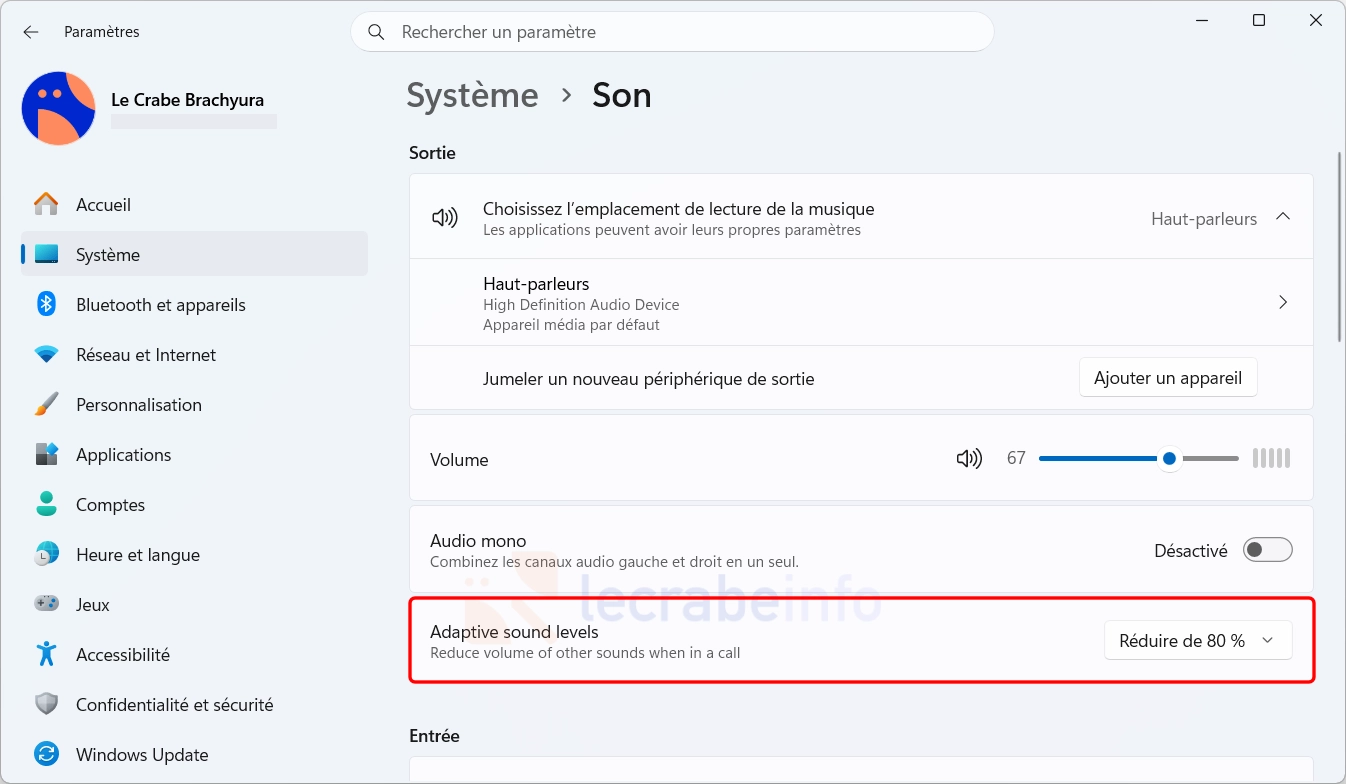Click the Personnalisation paintbrush icon
Image resolution: width=1346 pixels, height=784 pixels.
pos(46,404)
